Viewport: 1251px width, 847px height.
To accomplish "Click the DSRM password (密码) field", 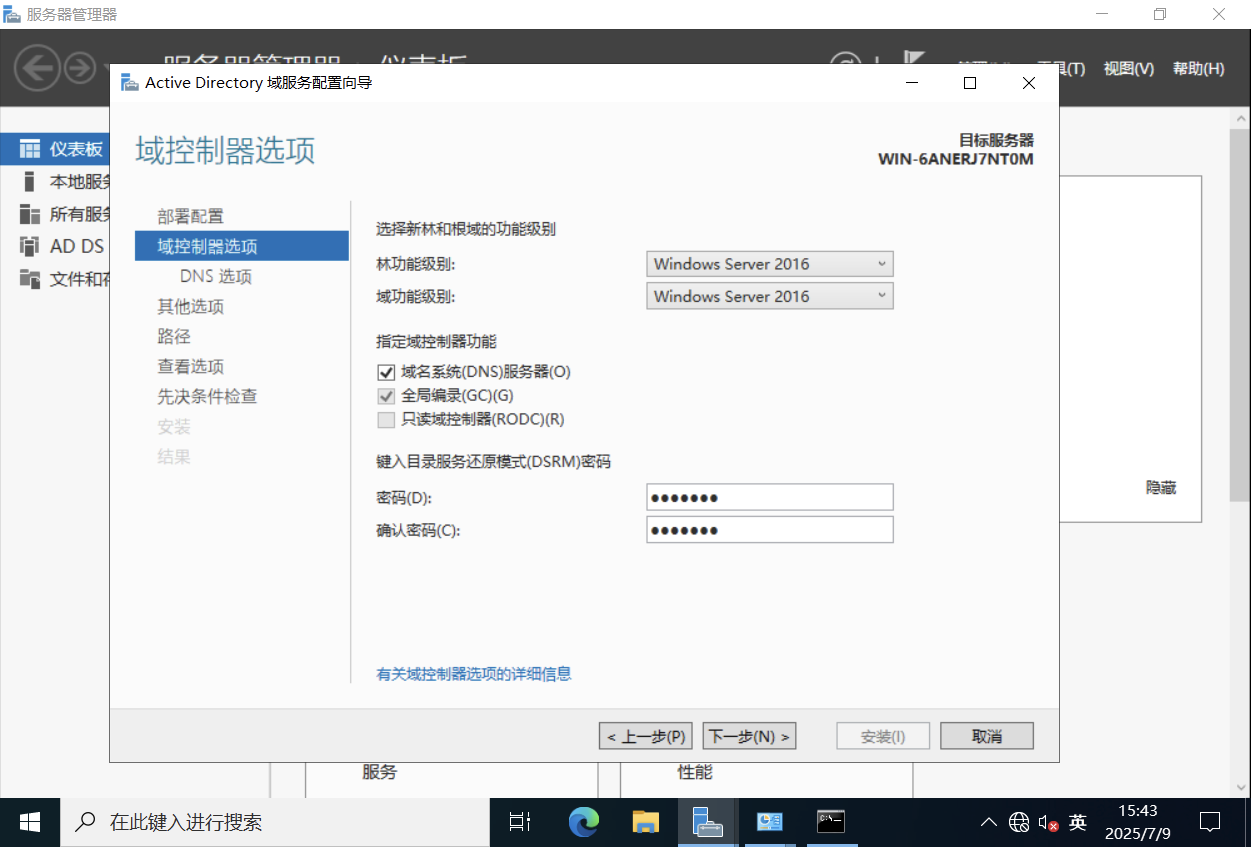I will (769, 498).
